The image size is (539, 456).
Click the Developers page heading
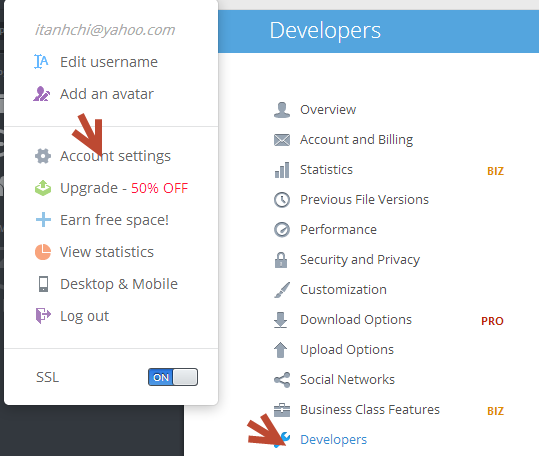pyautogui.click(x=325, y=31)
